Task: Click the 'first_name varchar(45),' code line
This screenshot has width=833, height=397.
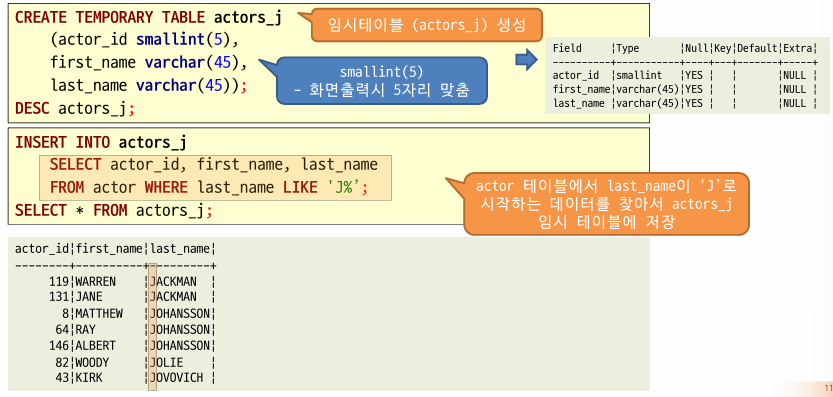Action: click(x=149, y=63)
